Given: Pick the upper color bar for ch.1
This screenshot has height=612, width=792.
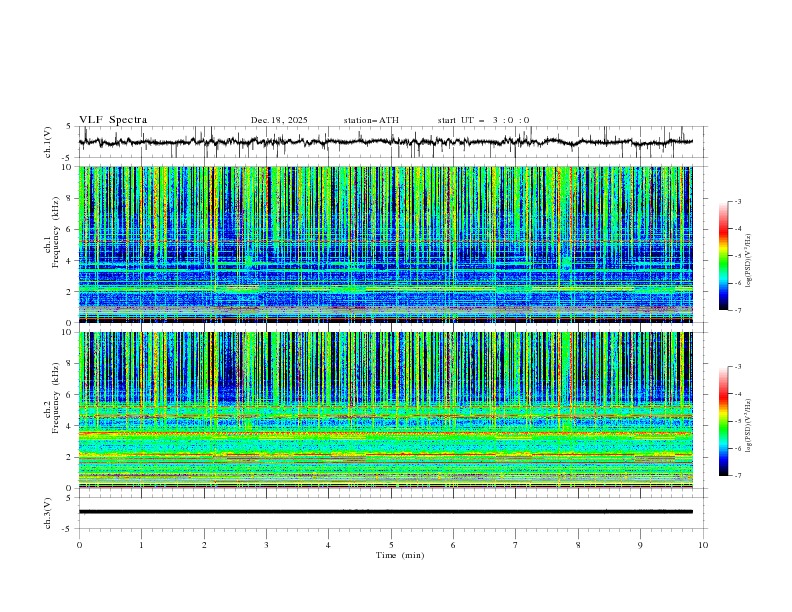Looking at the screenshot, I should [723, 256].
